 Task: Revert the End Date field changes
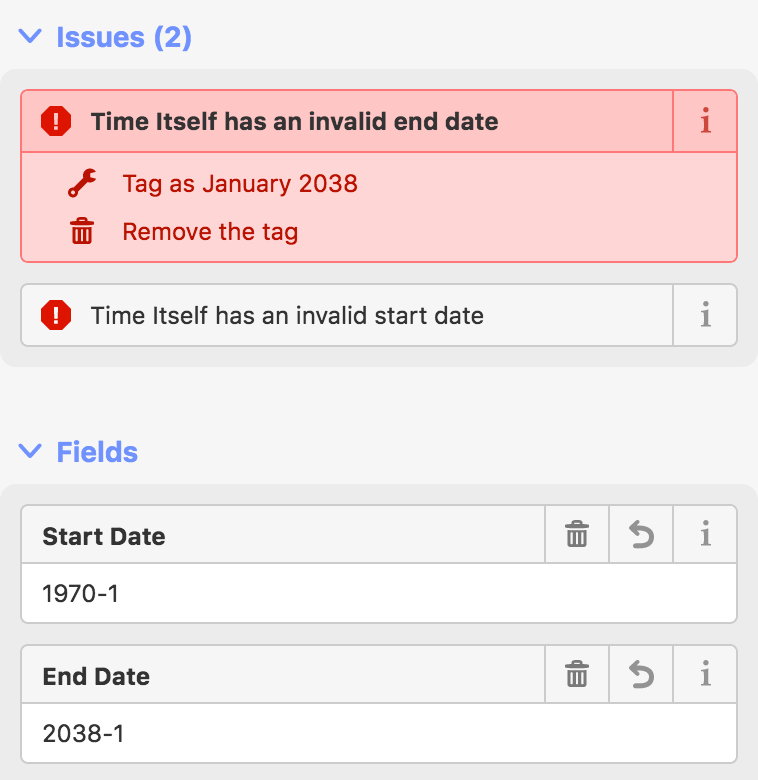point(641,676)
